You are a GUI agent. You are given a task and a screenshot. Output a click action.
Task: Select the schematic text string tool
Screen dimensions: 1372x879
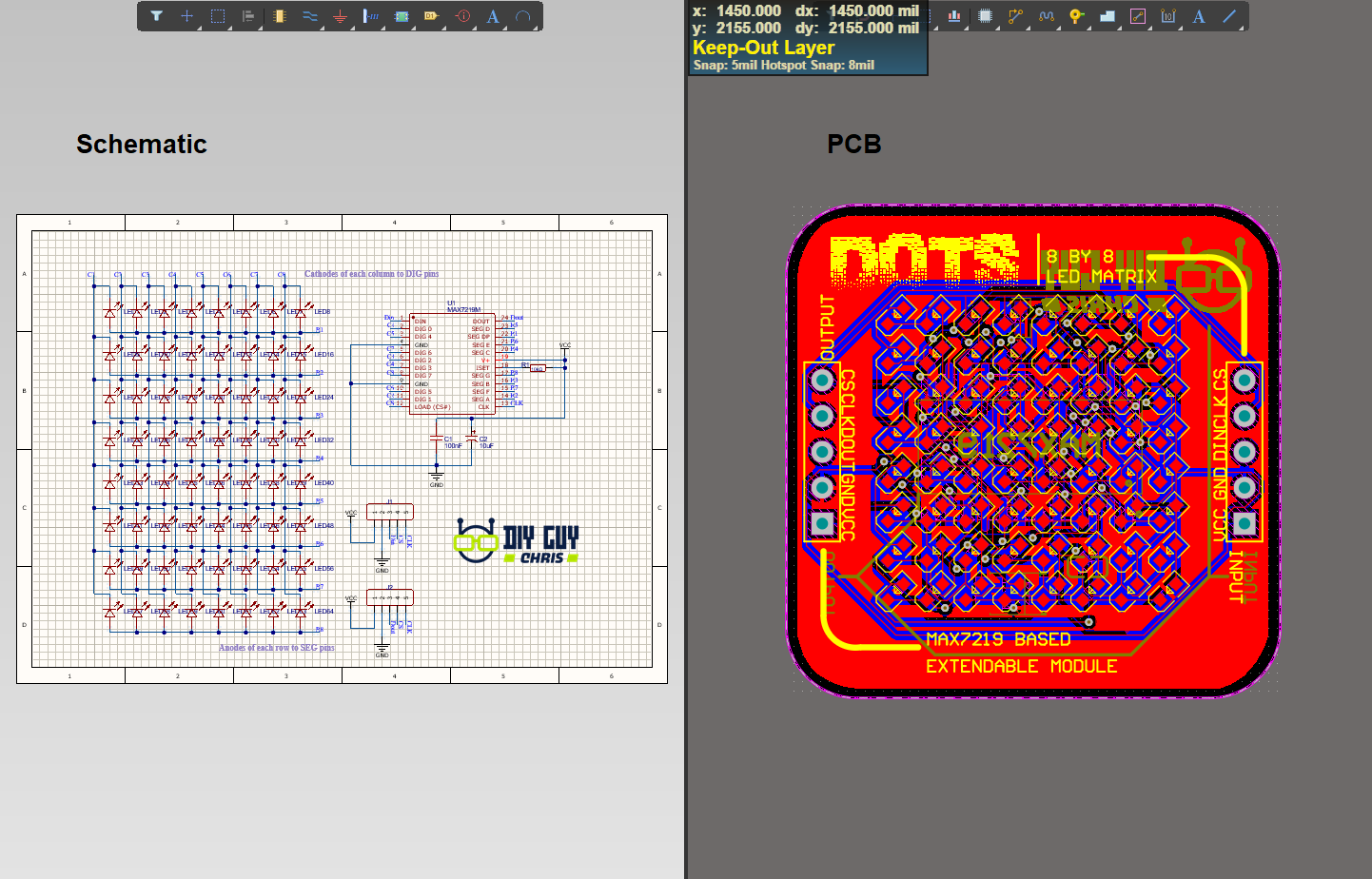point(493,16)
